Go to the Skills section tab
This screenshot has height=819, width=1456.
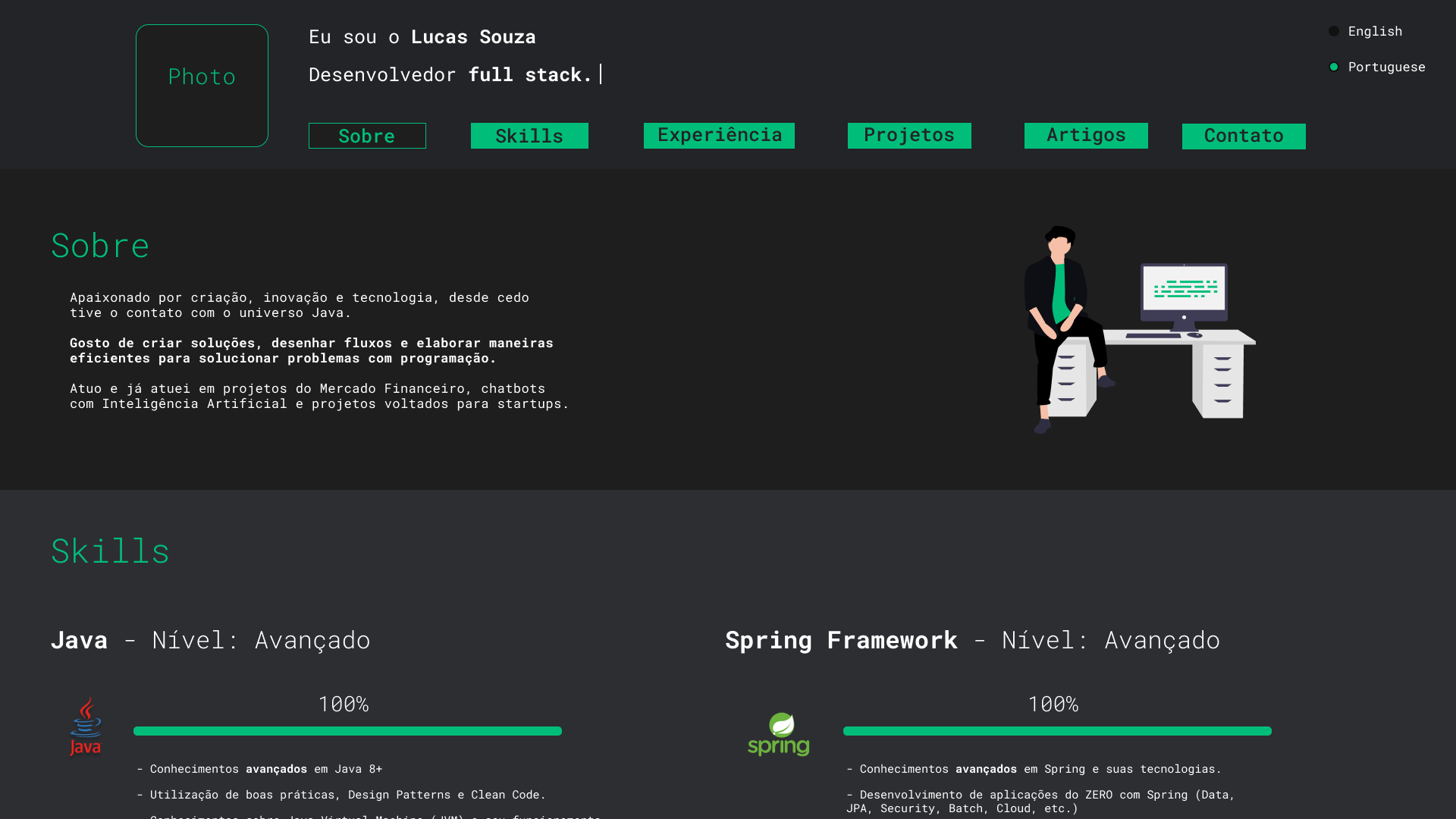[x=529, y=136]
